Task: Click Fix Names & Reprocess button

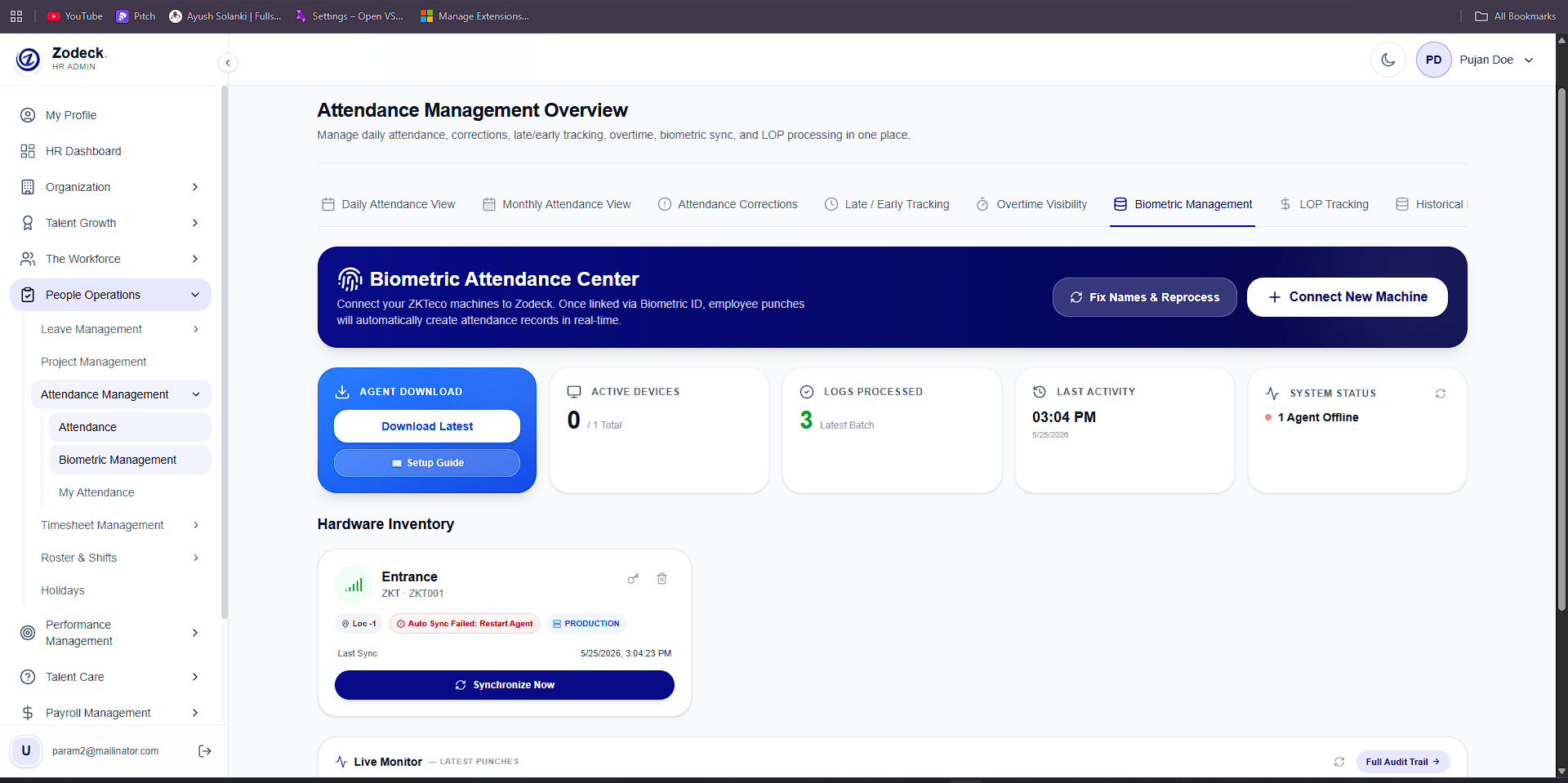Action: pyautogui.click(x=1144, y=297)
